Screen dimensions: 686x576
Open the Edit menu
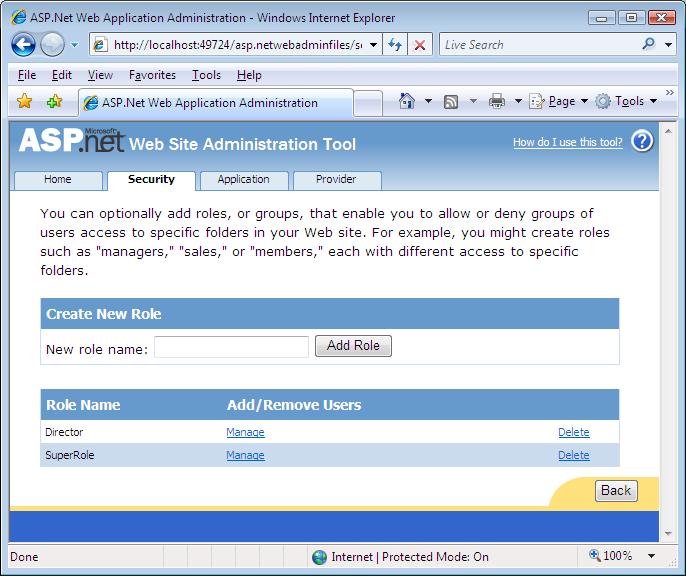click(62, 75)
